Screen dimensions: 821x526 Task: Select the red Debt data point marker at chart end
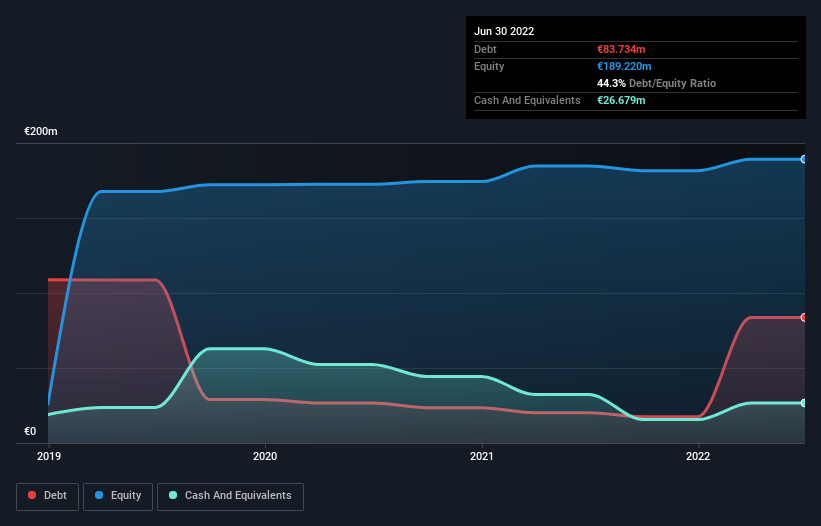coord(804,317)
